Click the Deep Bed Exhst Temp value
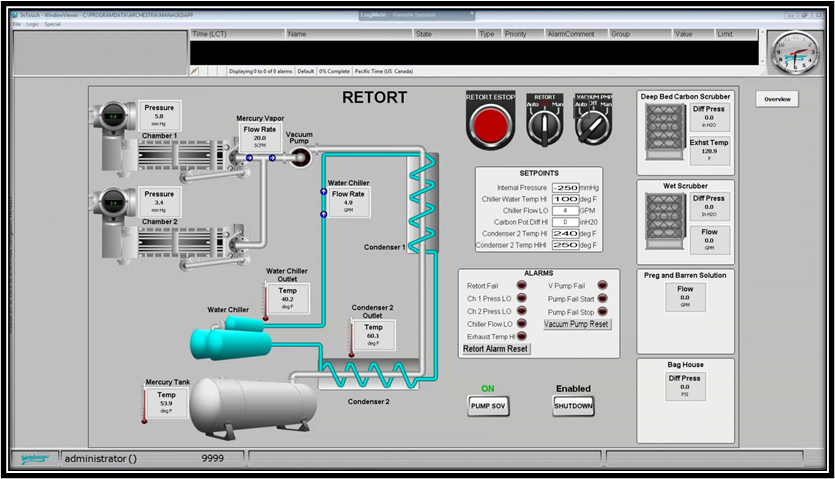 tap(709, 151)
